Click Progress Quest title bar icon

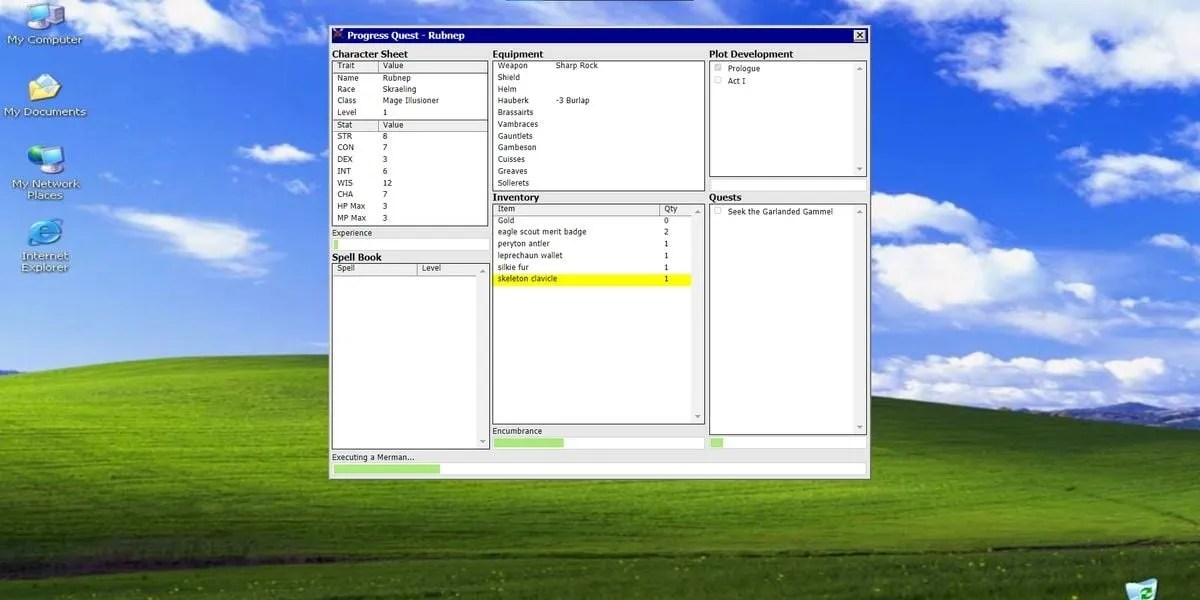coord(338,35)
